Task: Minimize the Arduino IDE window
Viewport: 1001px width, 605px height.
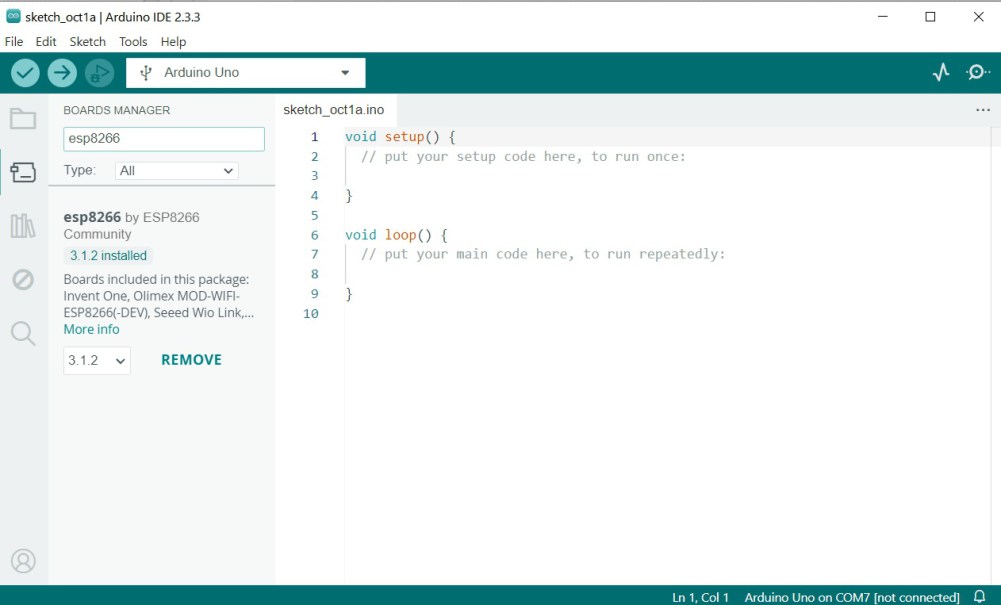Action: [x=883, y=17]
